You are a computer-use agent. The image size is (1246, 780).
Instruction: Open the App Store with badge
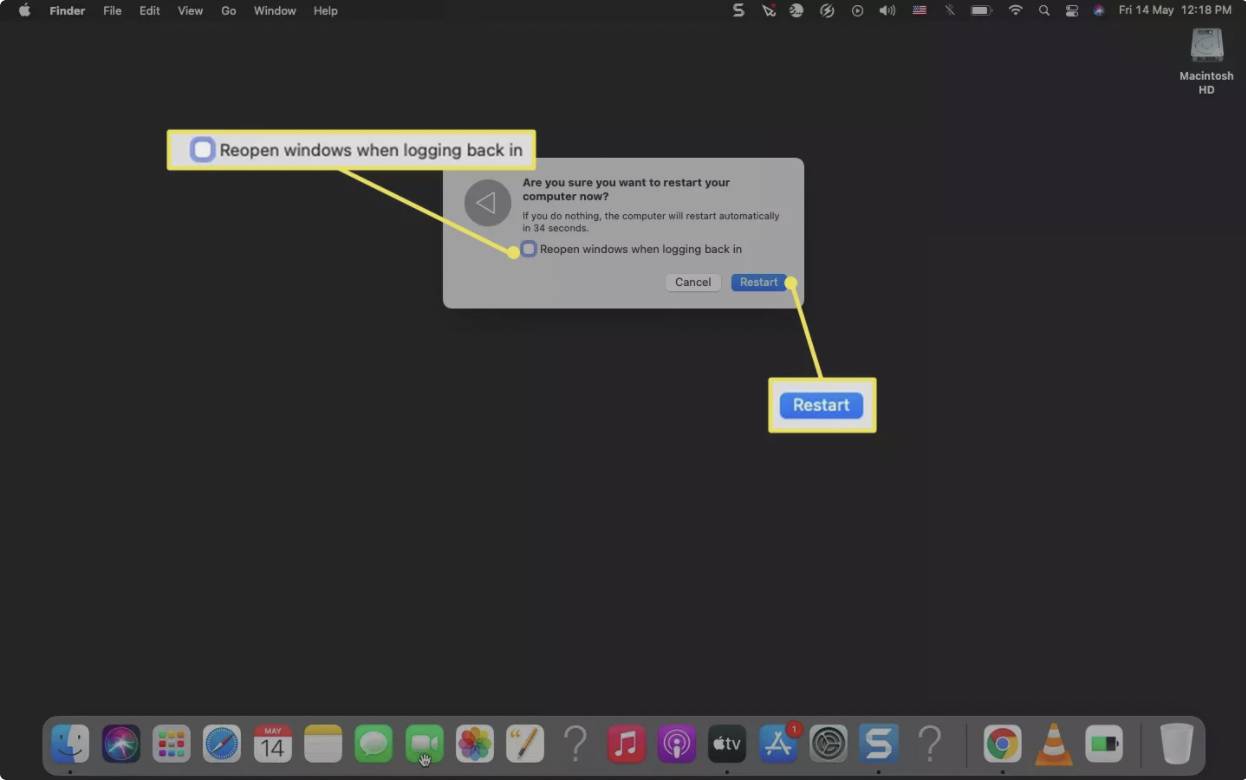point(778,744)
